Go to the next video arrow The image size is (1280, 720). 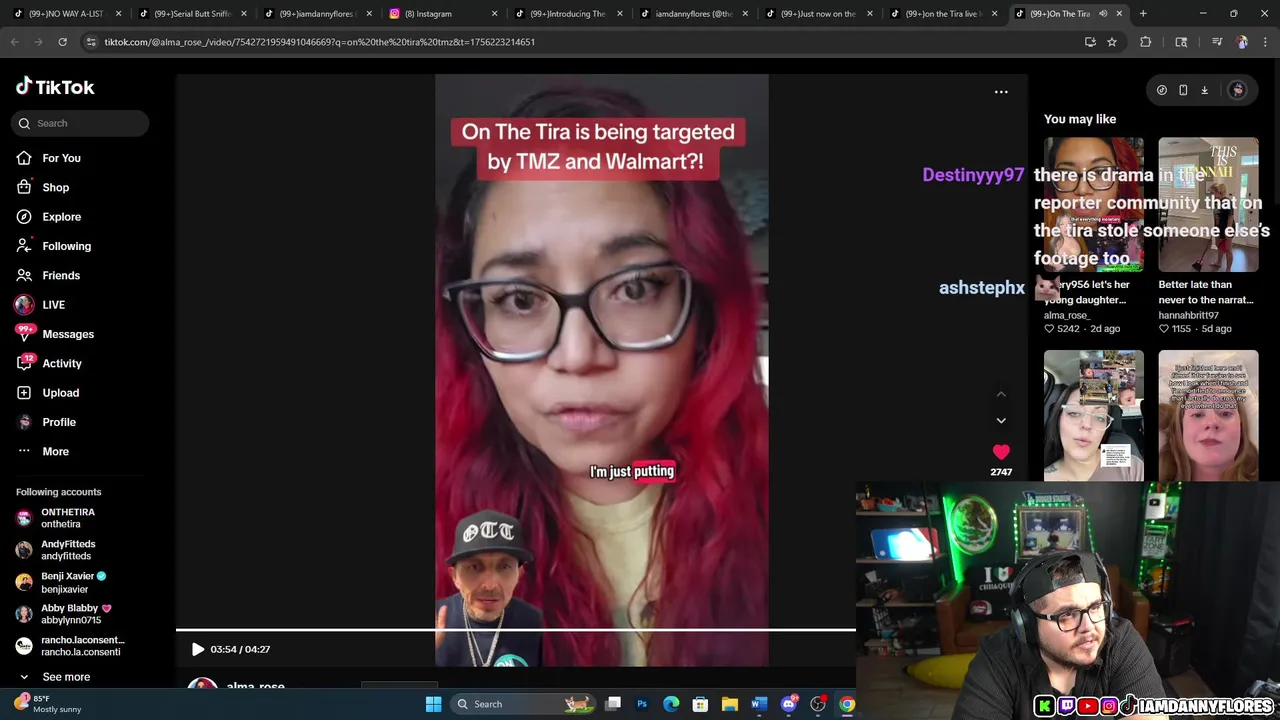[x=1001, y=421]
